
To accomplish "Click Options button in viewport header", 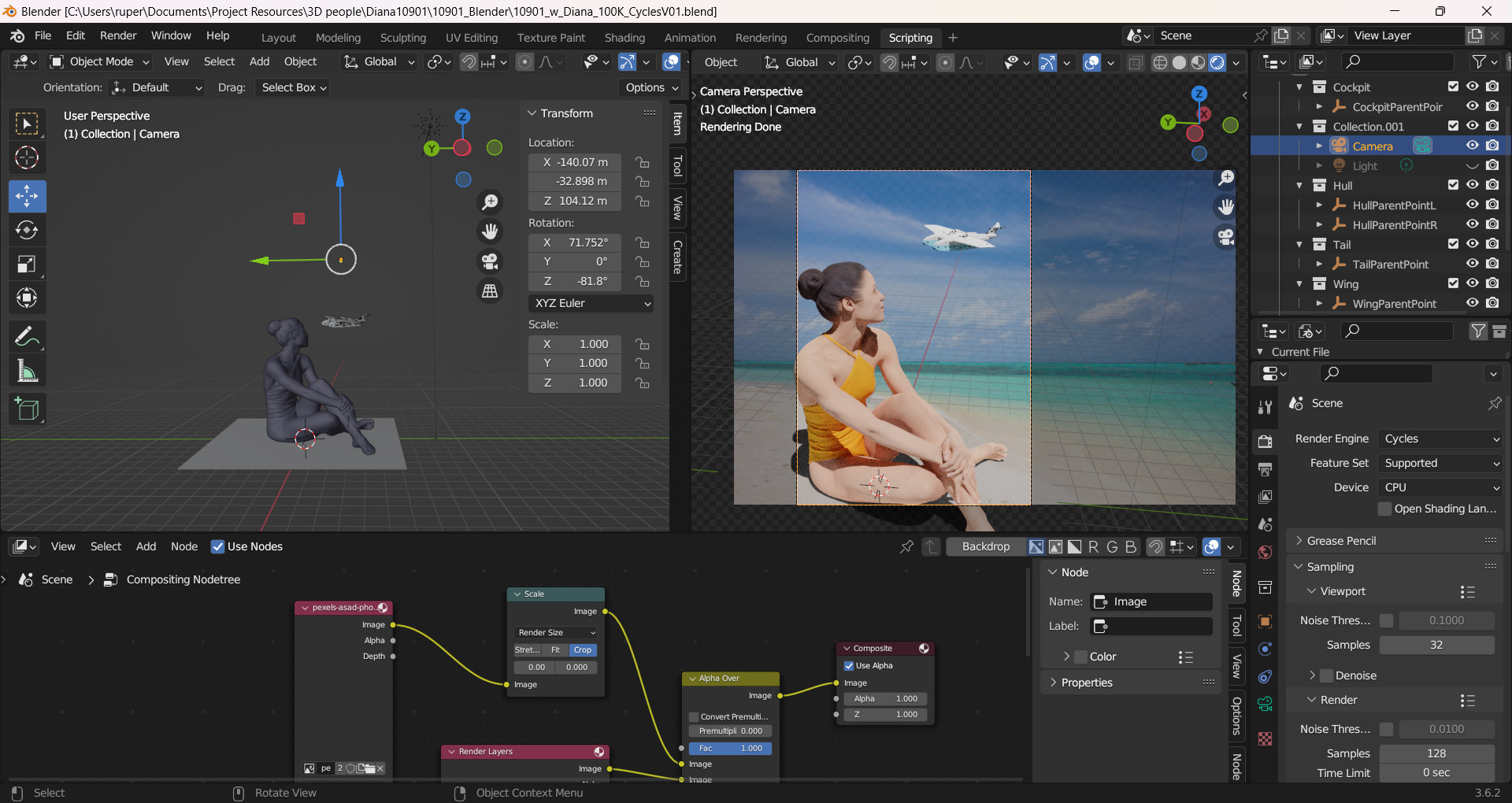I will [x=652, y=87].
